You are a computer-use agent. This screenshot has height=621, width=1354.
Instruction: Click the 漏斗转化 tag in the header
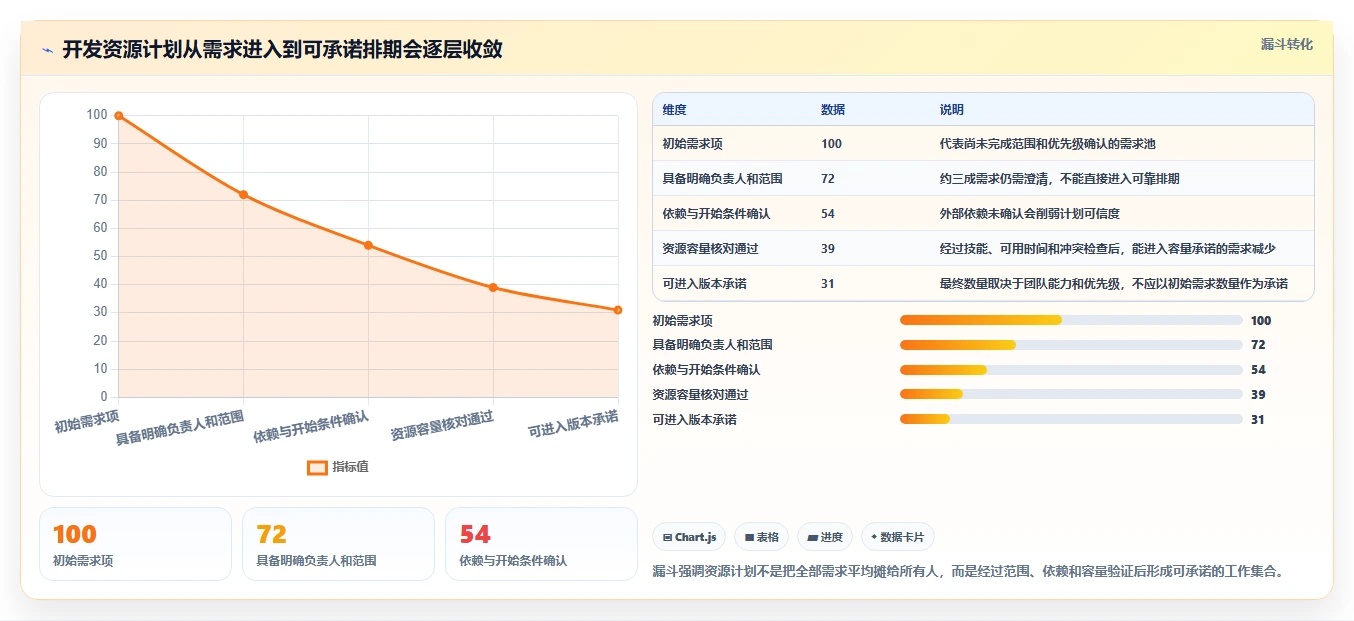pos(1286,45)
